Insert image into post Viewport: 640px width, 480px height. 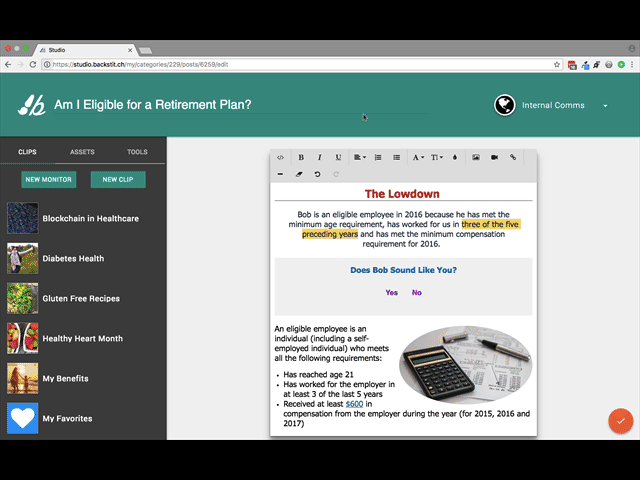pyautogui.click(x=476, y=158)
